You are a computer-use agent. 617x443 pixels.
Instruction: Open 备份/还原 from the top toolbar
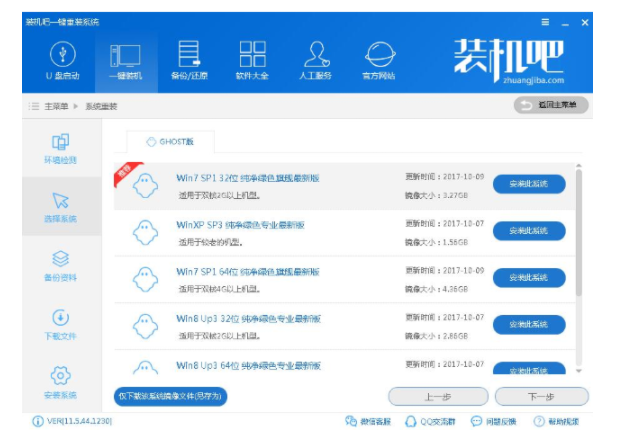(189, 61)
